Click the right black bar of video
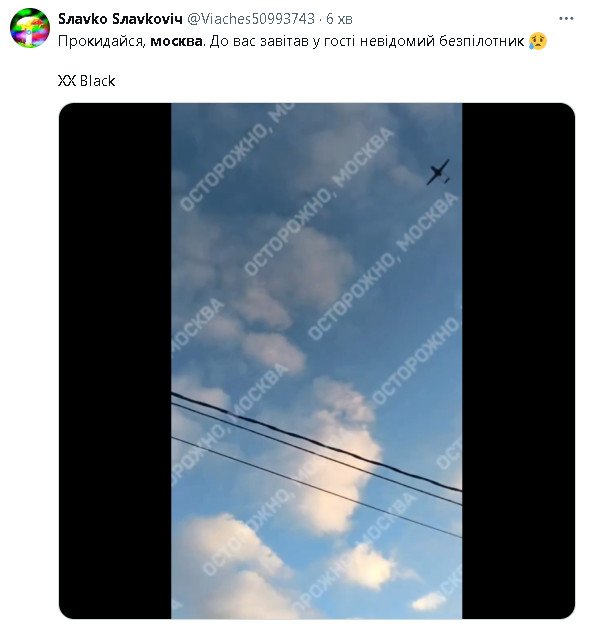591x631 pixels. tap(518, 361)
